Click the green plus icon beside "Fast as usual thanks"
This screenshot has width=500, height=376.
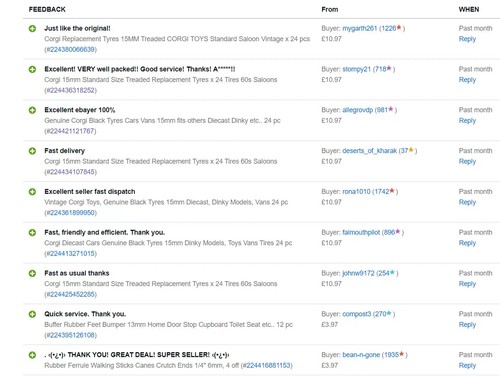[32, 273]
